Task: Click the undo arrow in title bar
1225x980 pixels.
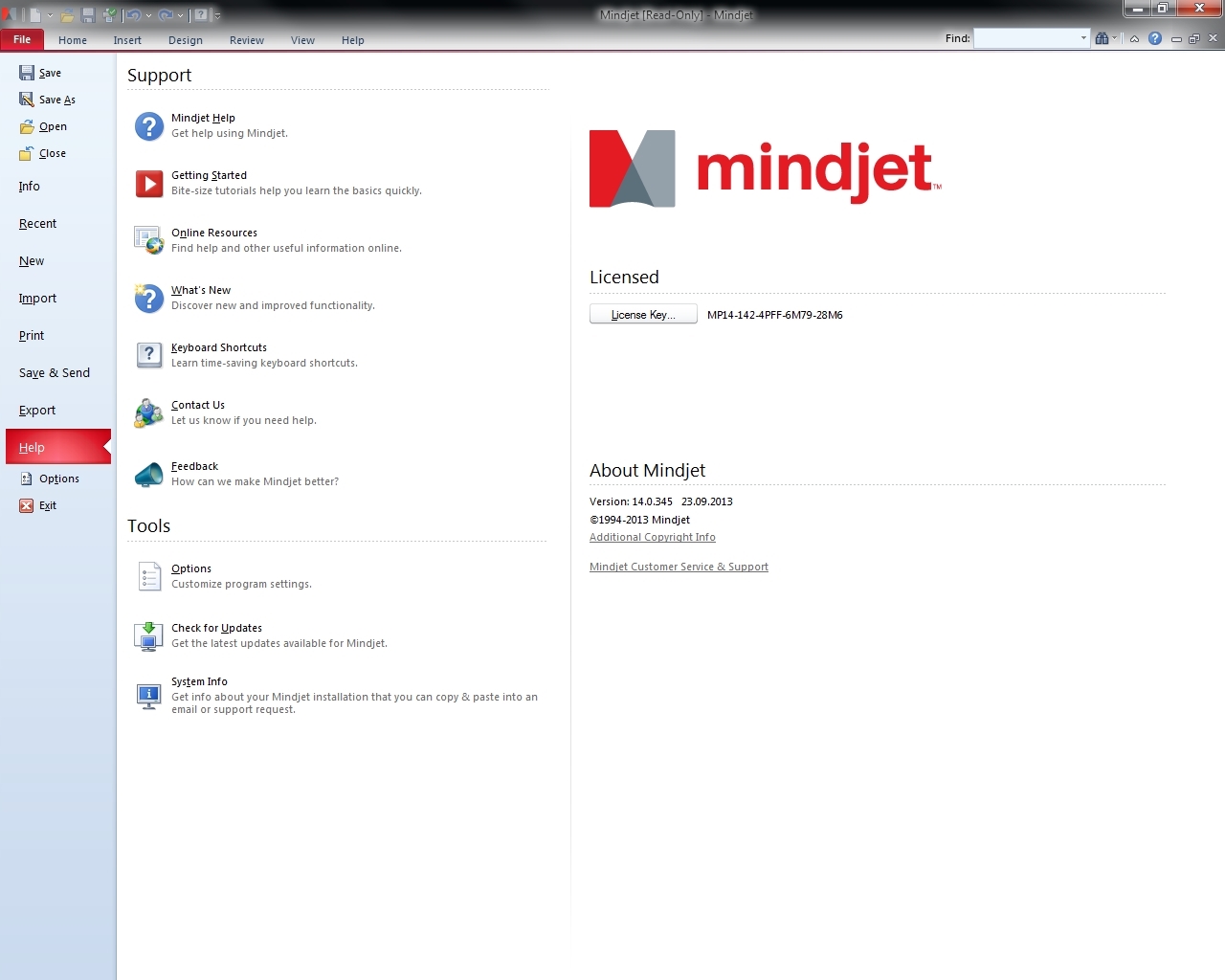Action: pyautogui.click(x=134, y=15)
